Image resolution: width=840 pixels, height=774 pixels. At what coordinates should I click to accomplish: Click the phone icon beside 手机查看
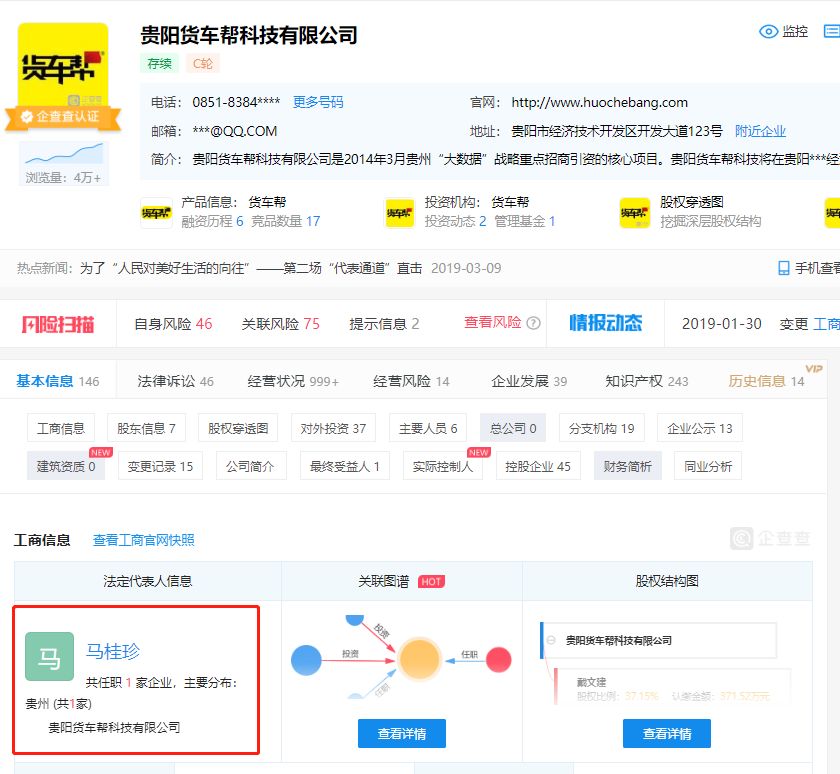[784, 268]
